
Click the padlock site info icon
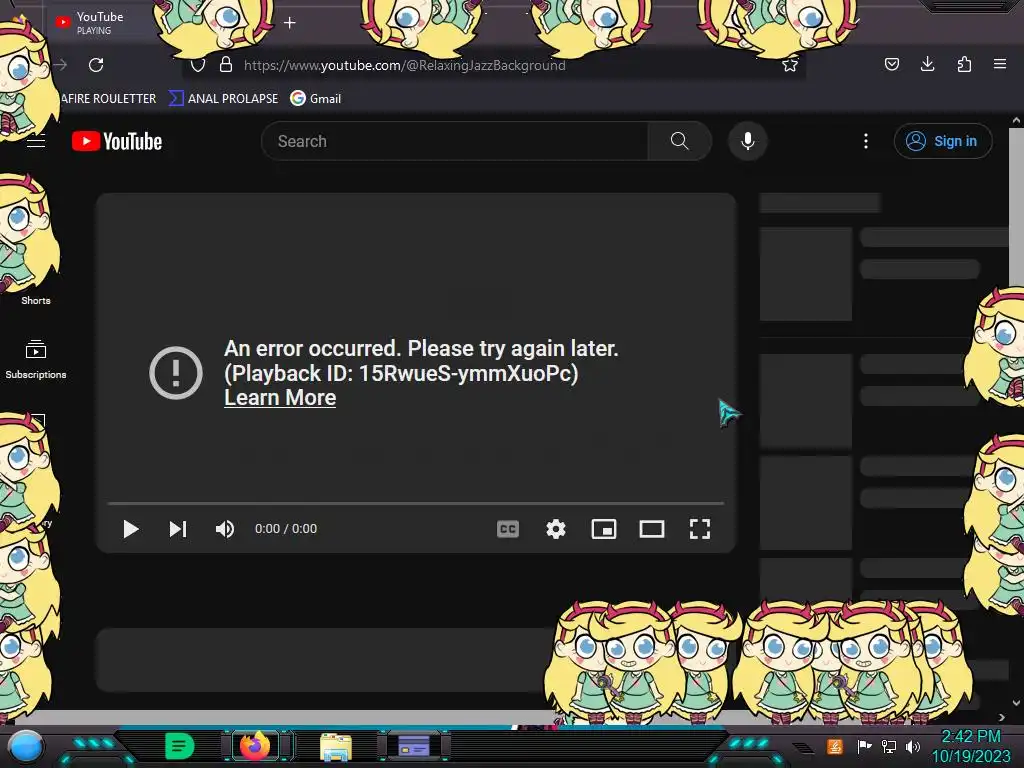tap(226, 64)
